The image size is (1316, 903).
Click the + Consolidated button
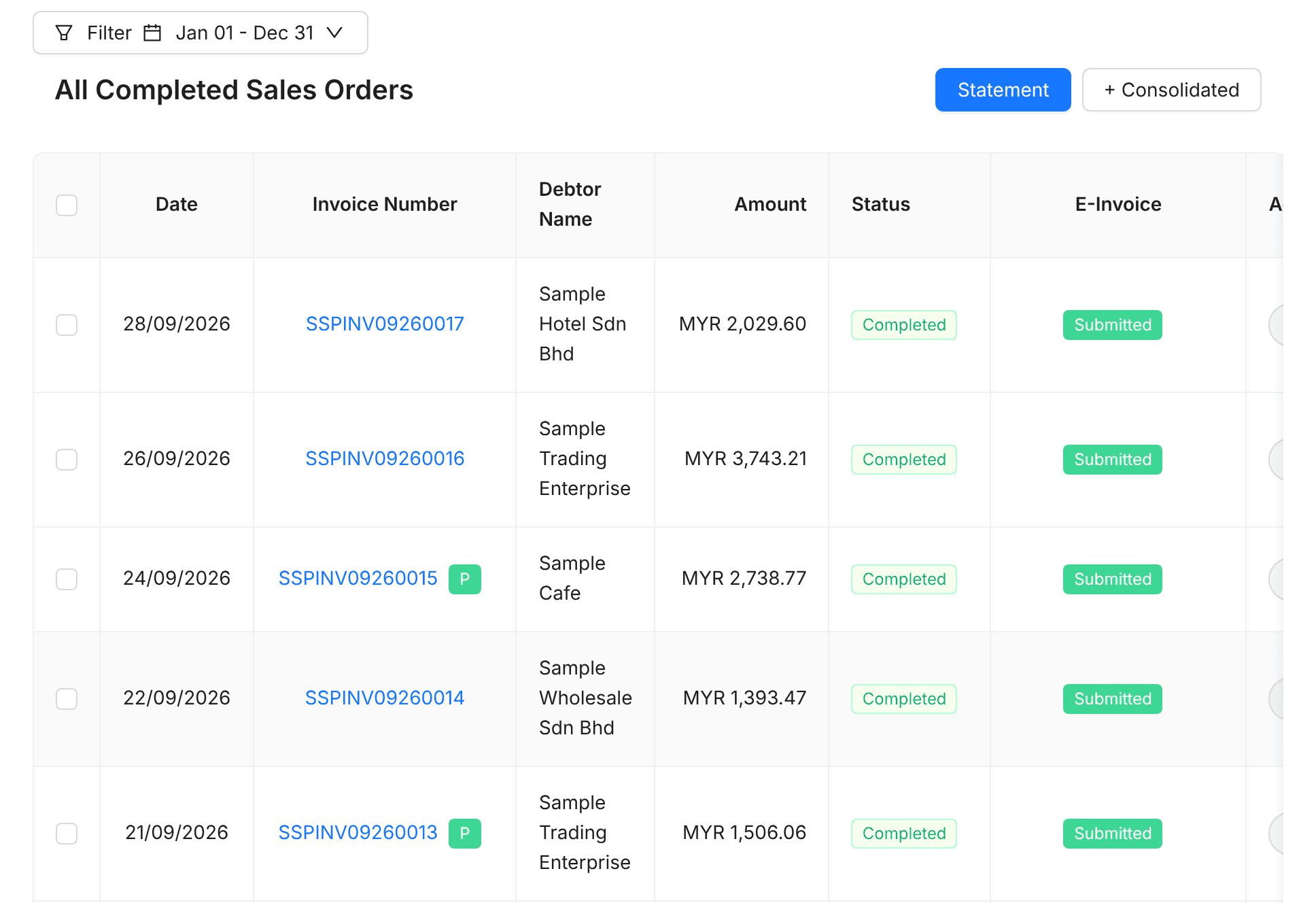click(x=1172, y=90)
